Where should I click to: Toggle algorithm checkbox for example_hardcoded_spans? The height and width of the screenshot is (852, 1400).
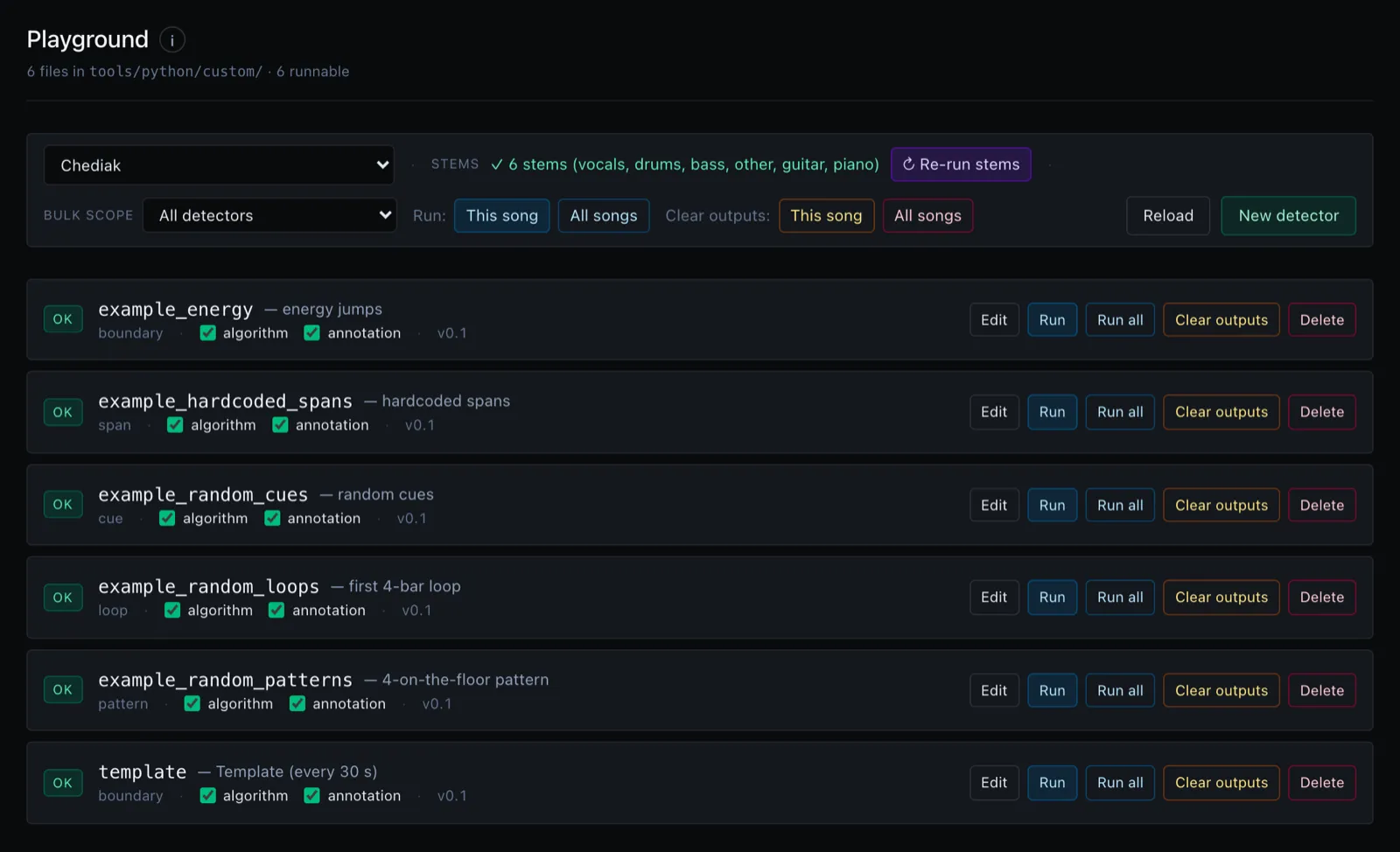click(175, 425)
